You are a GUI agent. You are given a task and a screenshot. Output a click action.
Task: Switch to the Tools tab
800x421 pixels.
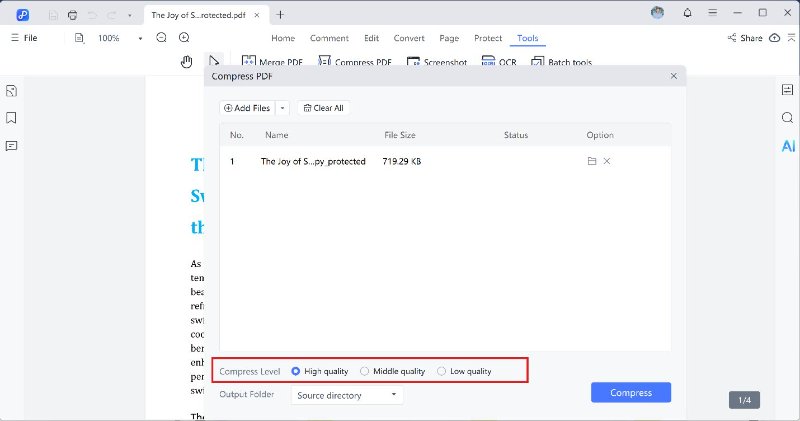528,38
